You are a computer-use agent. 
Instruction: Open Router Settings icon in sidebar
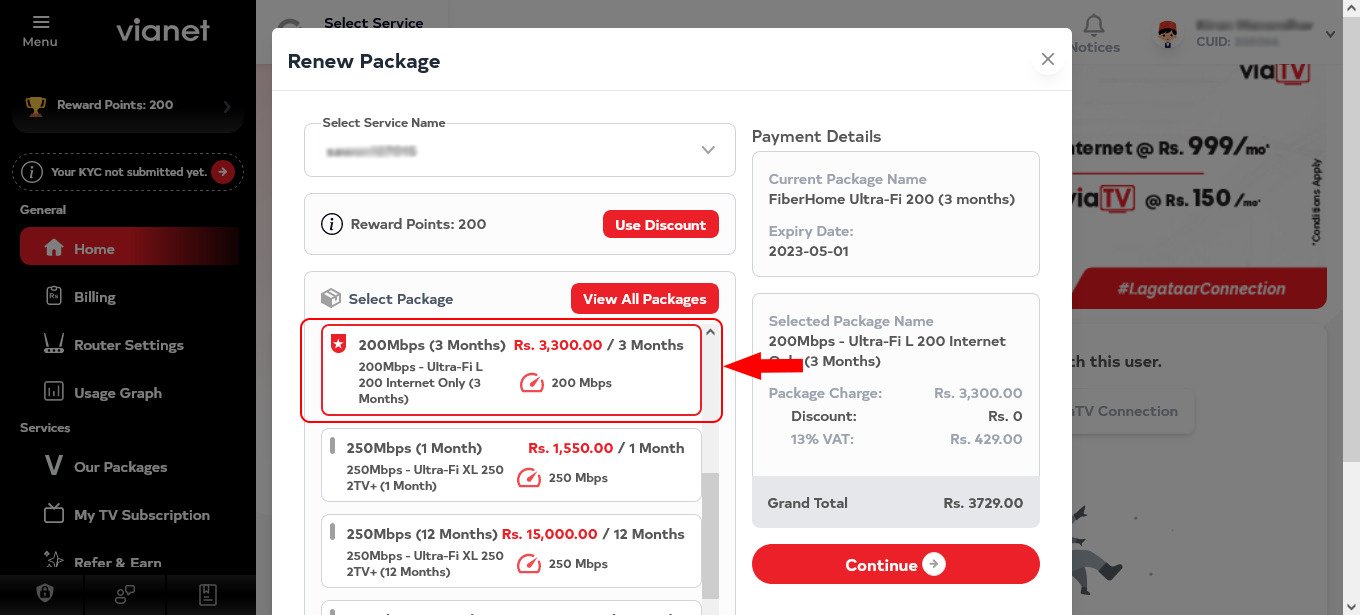54,345
